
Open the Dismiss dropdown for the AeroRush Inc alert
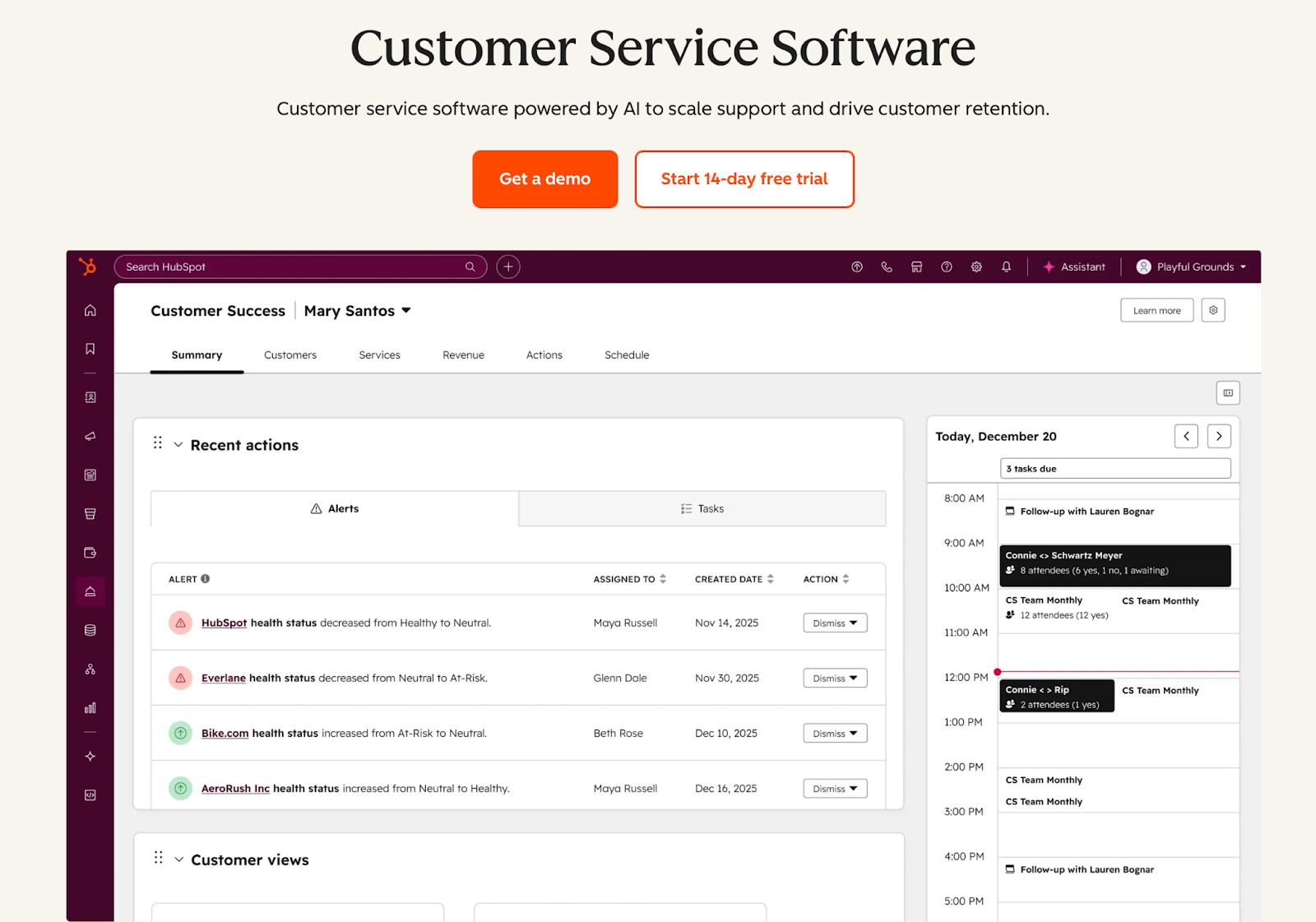click(x=835, y=788)
